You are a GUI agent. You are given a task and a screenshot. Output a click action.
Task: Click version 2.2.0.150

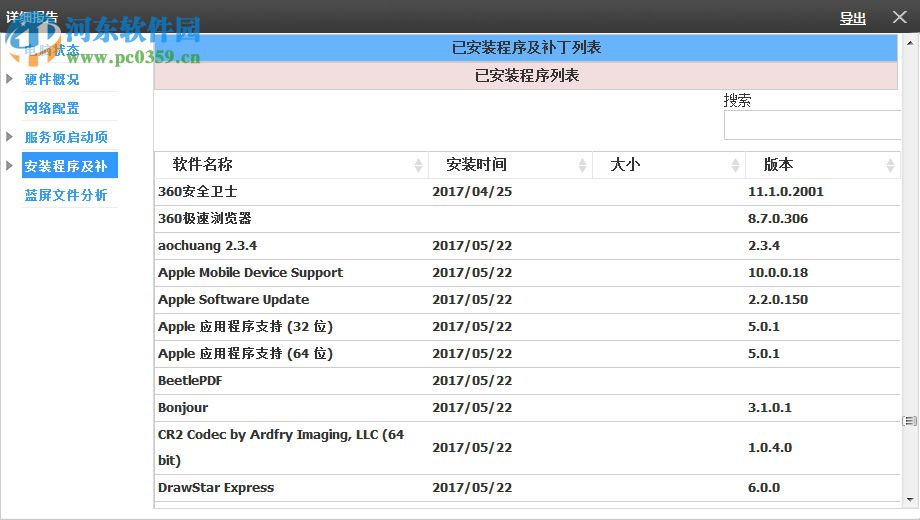pos(777,300)
